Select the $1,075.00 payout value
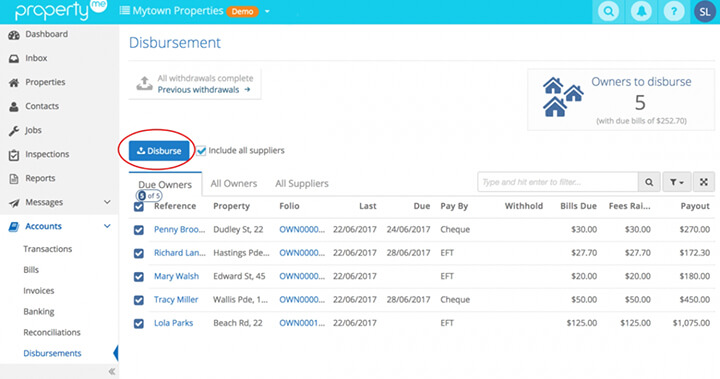Viewport: 720px width, 379px height. 691,323
